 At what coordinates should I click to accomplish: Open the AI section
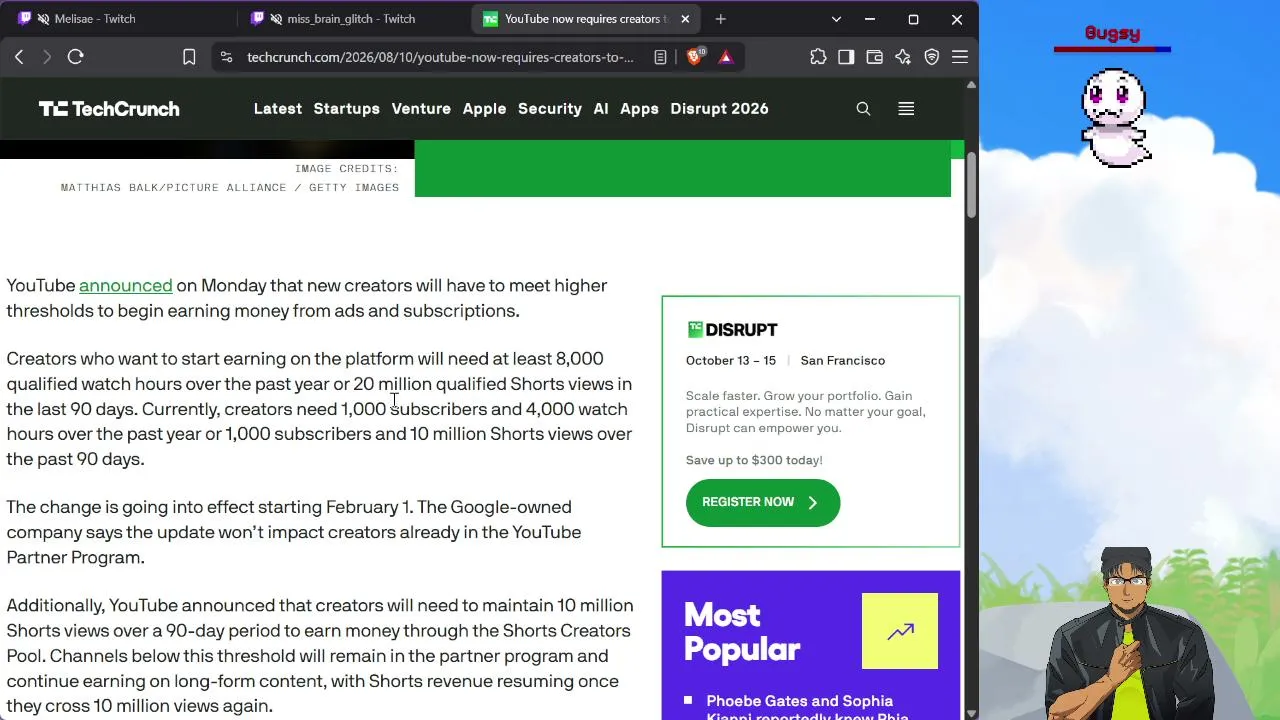coord(601,109)
